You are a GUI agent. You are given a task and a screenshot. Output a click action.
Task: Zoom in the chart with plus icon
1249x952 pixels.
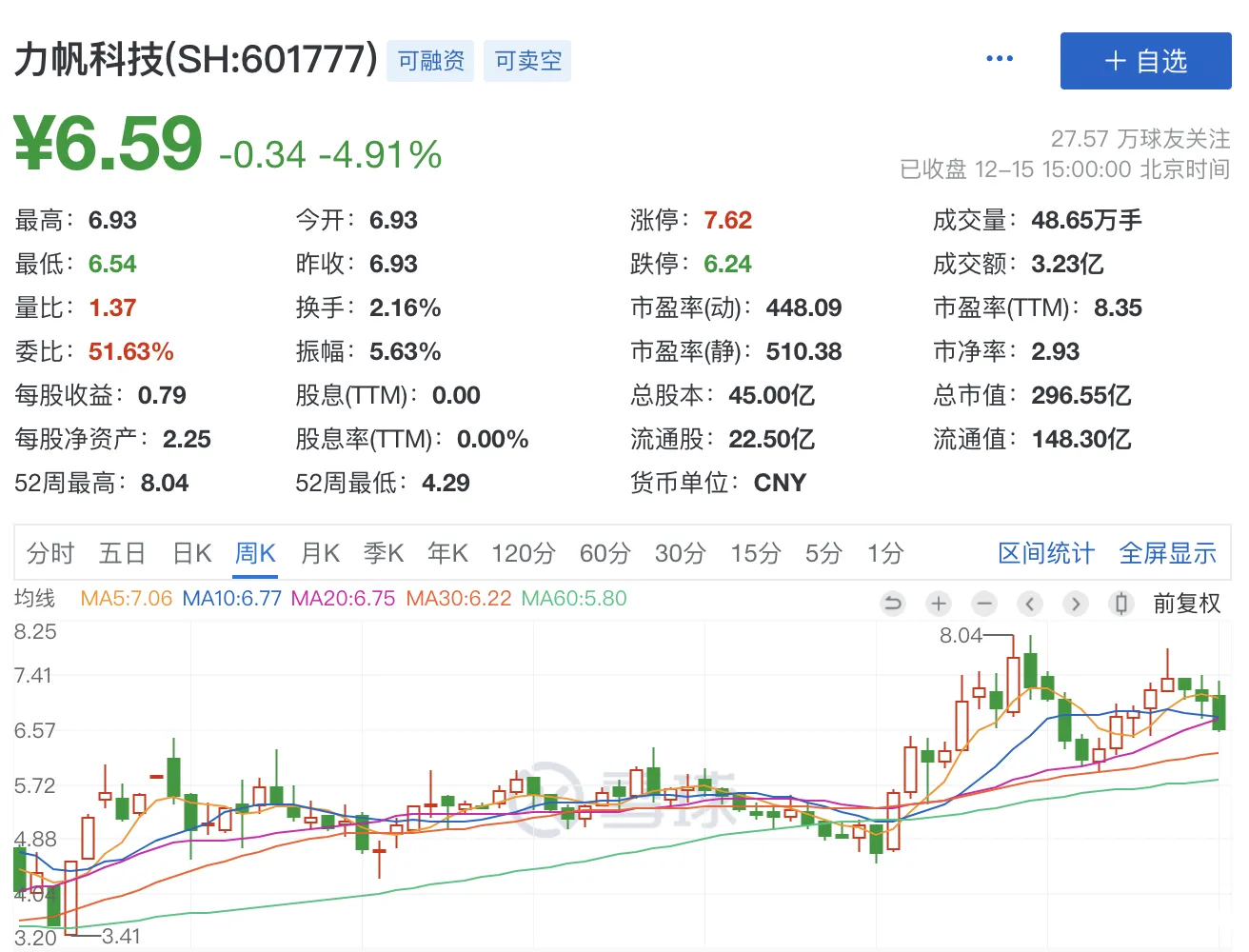[939, 604]
